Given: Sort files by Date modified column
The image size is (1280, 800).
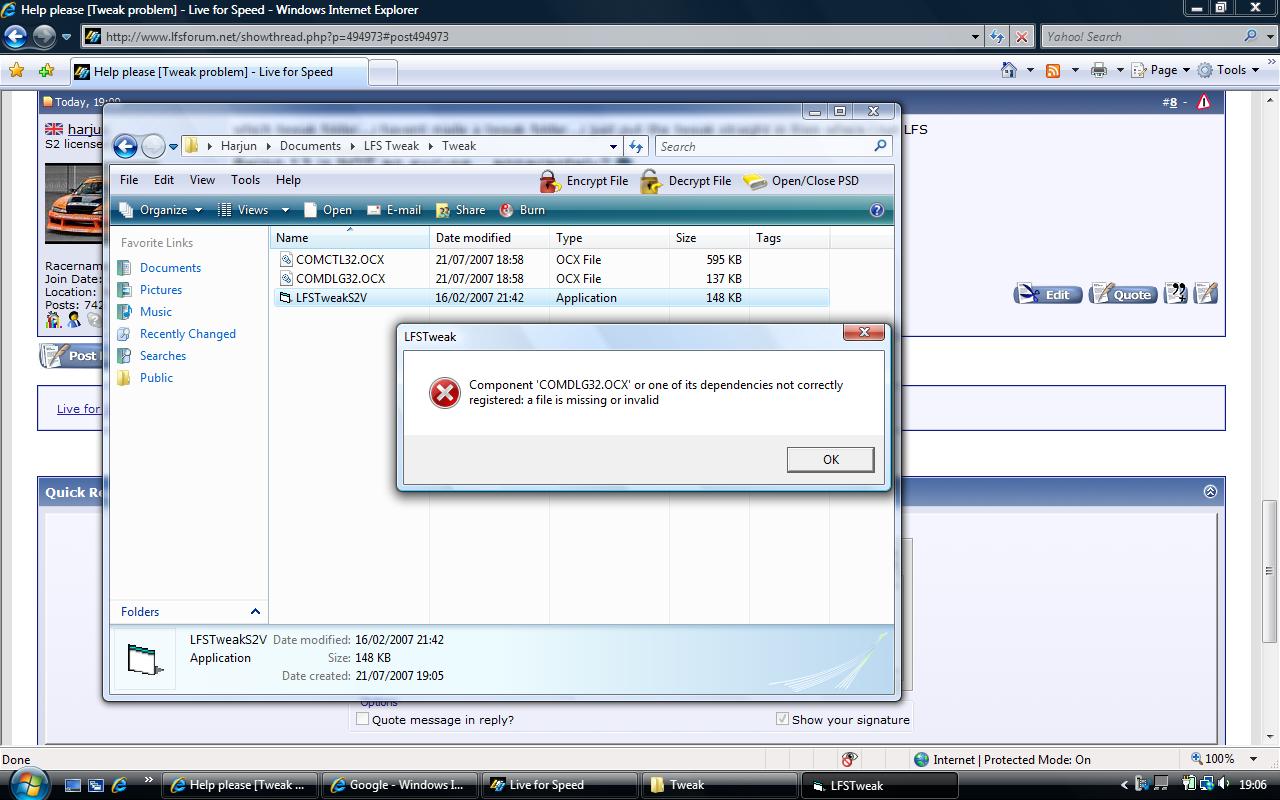Looking at the screenshot, I should (x=489, y=238).
